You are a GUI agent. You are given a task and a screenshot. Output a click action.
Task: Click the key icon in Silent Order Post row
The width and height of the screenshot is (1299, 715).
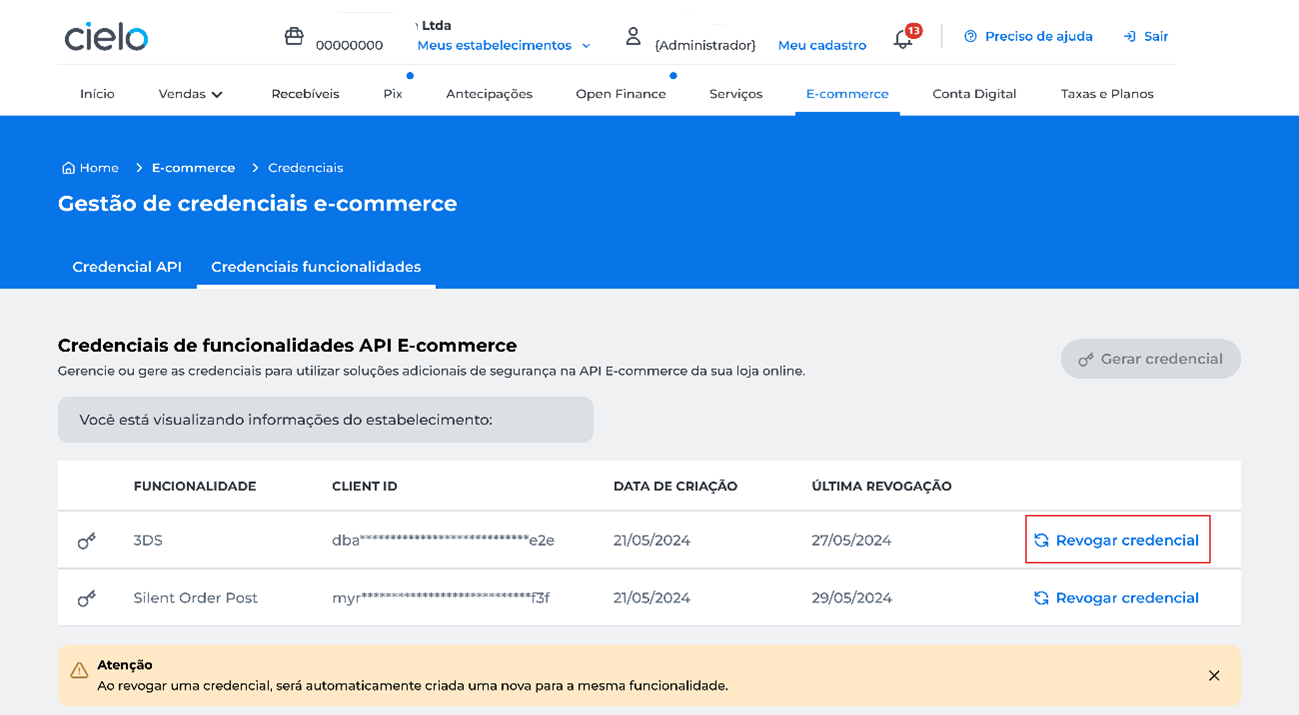tap(87, 598)
